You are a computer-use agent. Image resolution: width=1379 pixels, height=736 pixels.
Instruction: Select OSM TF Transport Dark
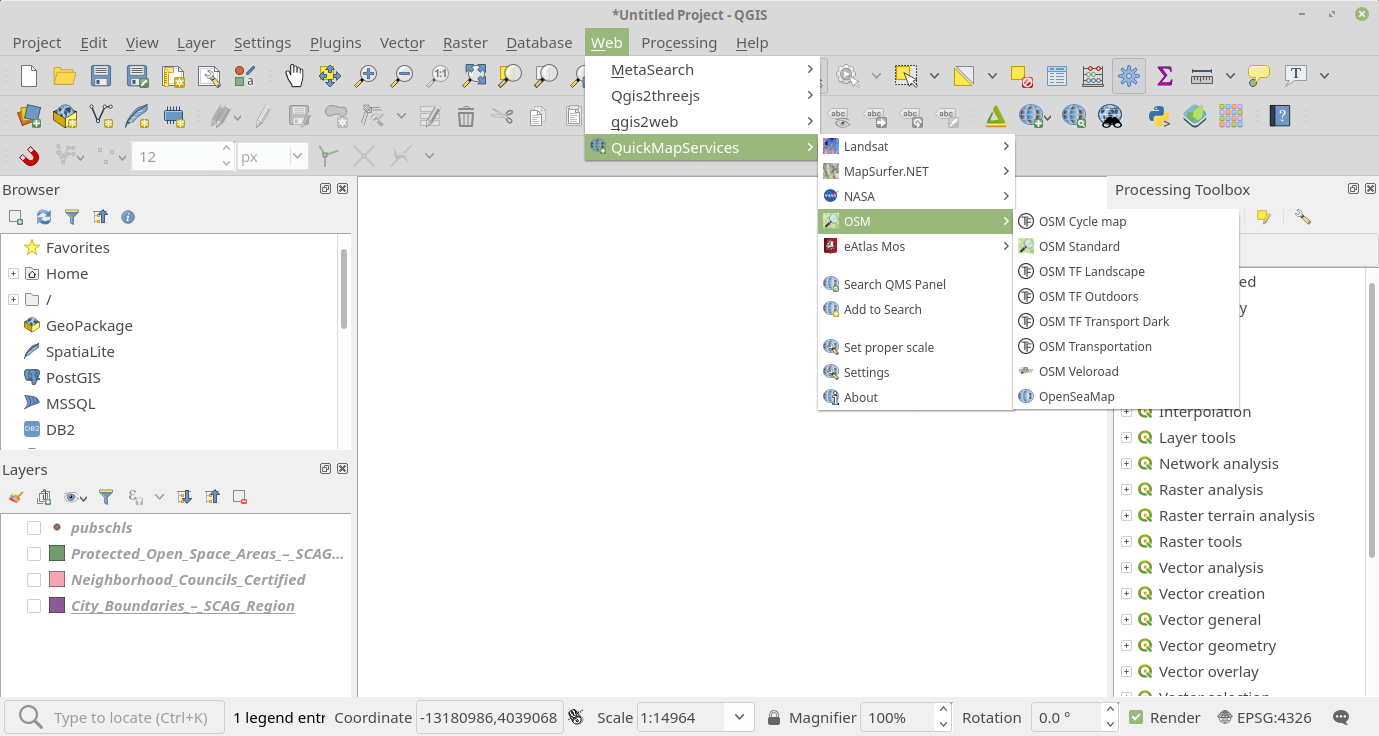1126,321
